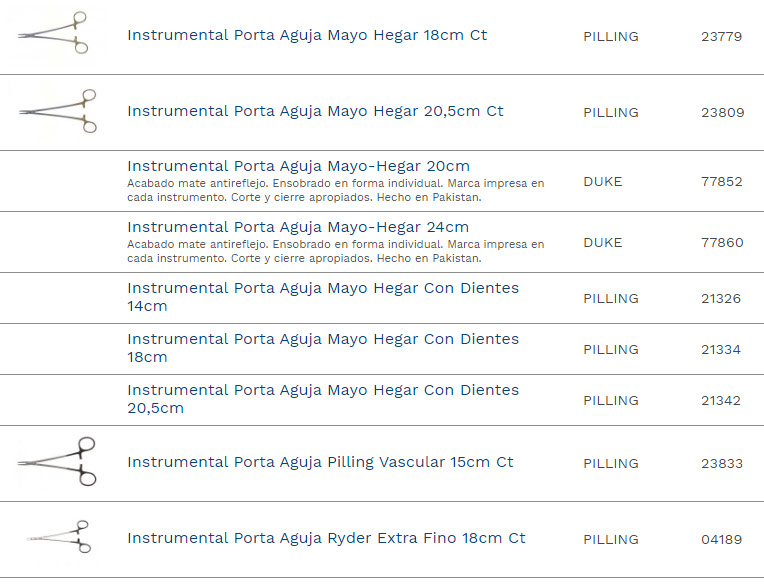Click product code 77852
Screen dimensions: 764x584
coord(722,182)
